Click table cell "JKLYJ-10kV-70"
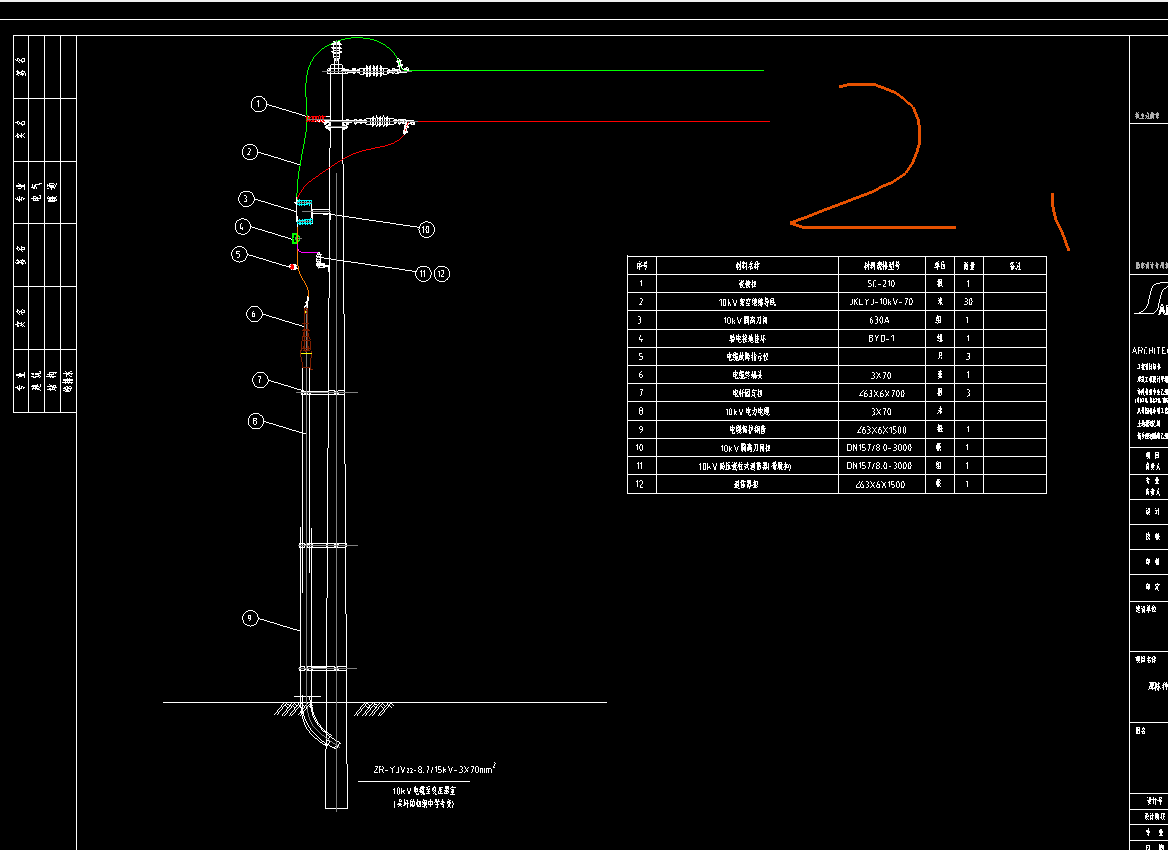This screenshot has height=850, width=1168. (880, 302)
